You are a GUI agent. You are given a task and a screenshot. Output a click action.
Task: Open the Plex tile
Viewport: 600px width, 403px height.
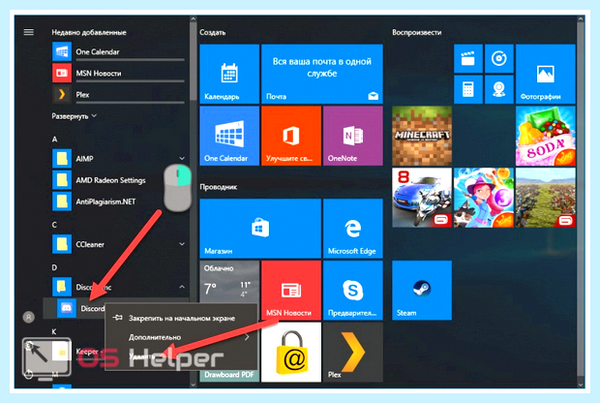[353, 352]
